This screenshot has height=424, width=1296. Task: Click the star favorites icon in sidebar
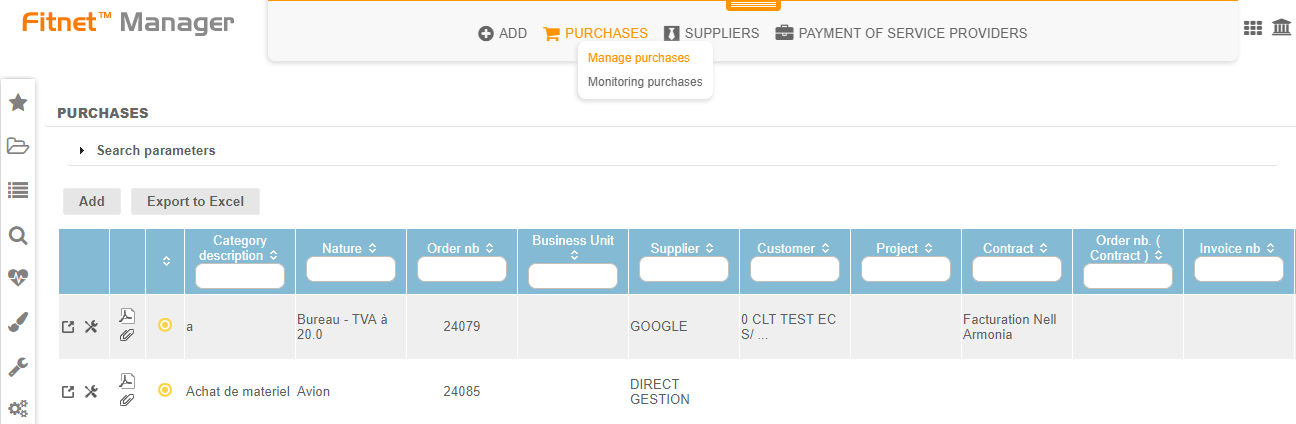(17, 103)
